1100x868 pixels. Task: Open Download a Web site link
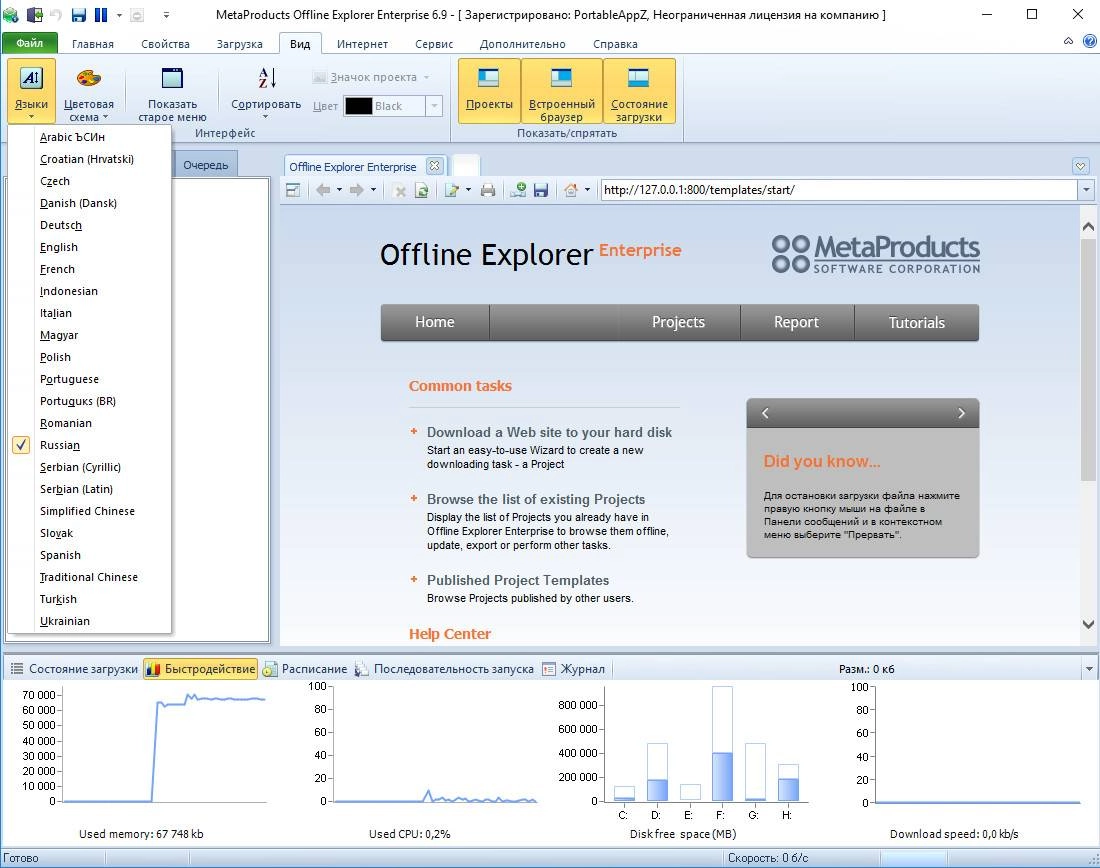pyautogui.click(x=549, y=432)
